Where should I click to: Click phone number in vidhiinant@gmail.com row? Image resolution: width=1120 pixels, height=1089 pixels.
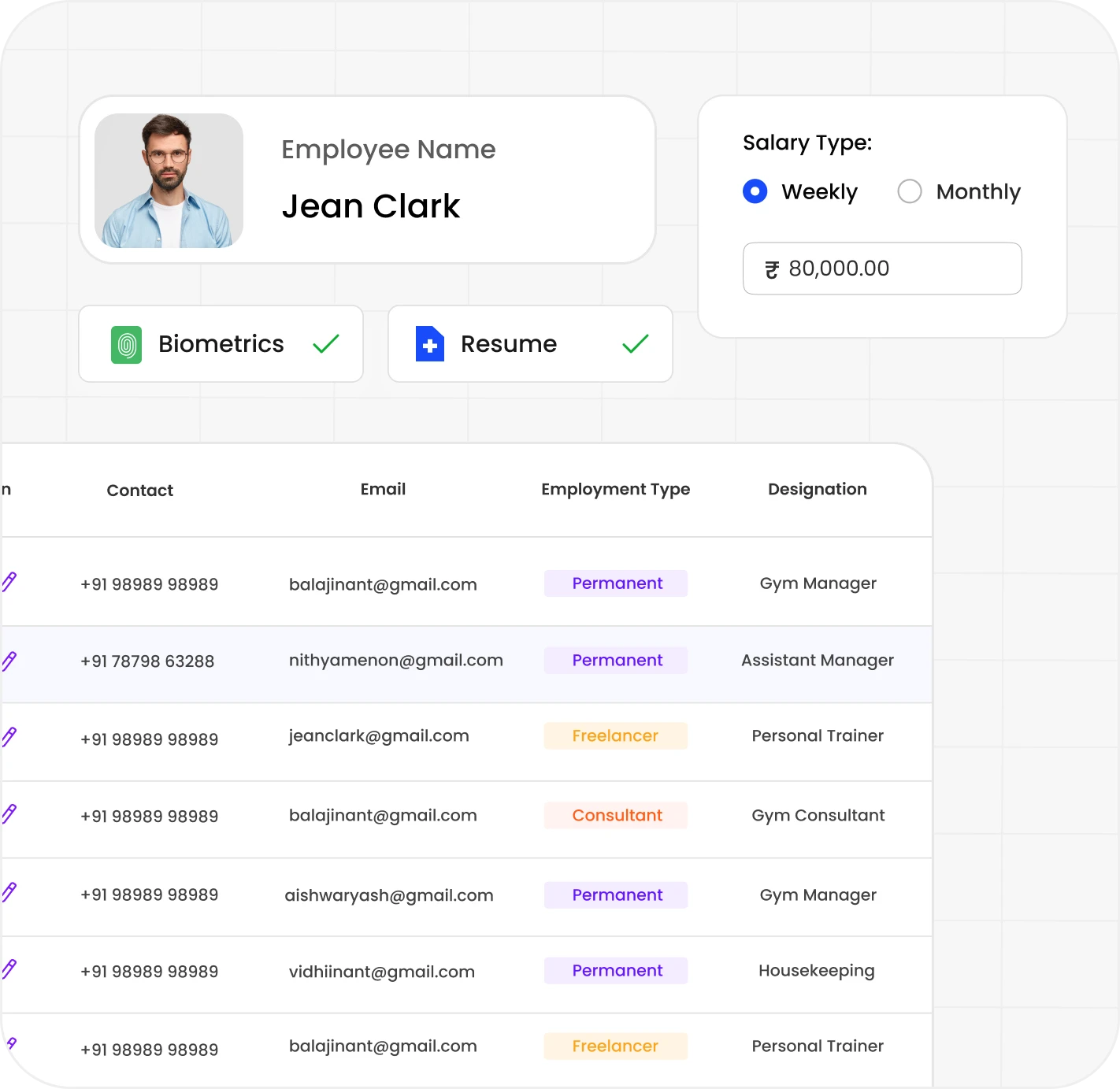click(x=149, y=972)
